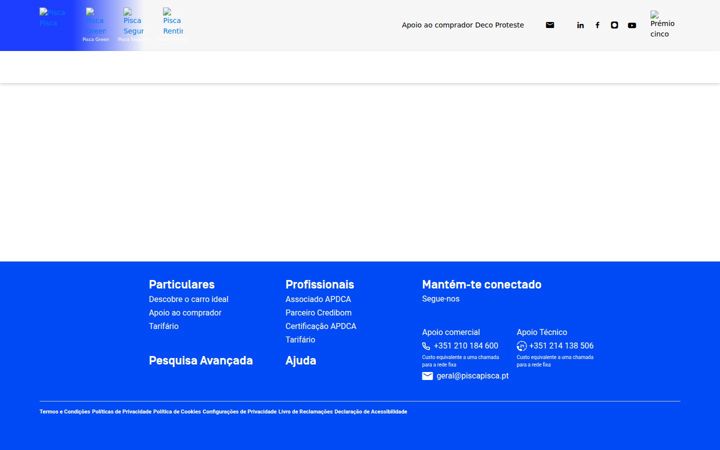The width and height of the screenshot is (720, 450).
Task: Open the Instagram icon in header
Action: point(614,25)
